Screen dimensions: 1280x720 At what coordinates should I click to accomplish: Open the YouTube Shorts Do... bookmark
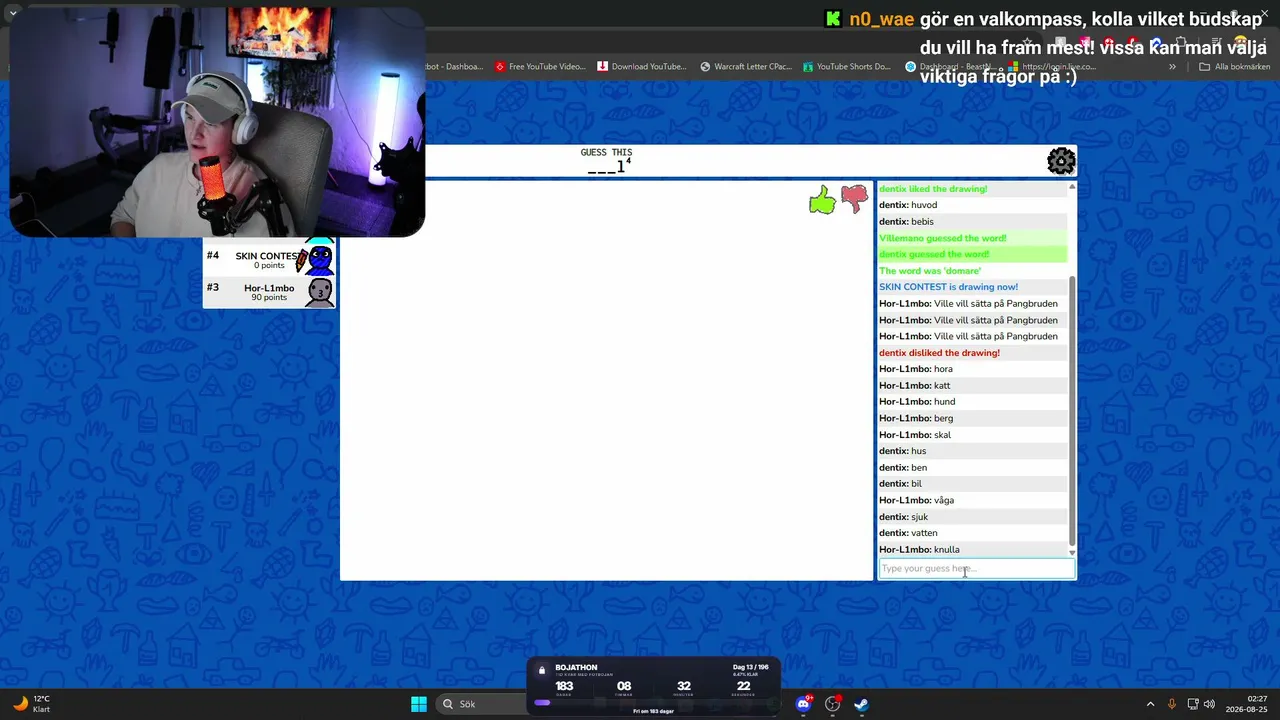[846, 67]
